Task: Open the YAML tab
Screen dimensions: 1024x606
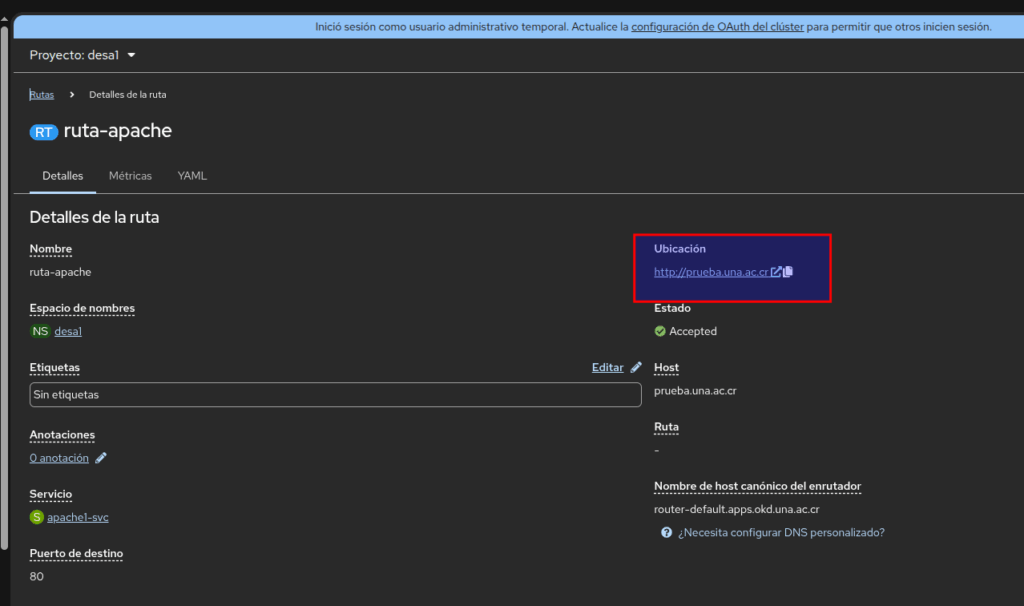Action: coord(192,176)
